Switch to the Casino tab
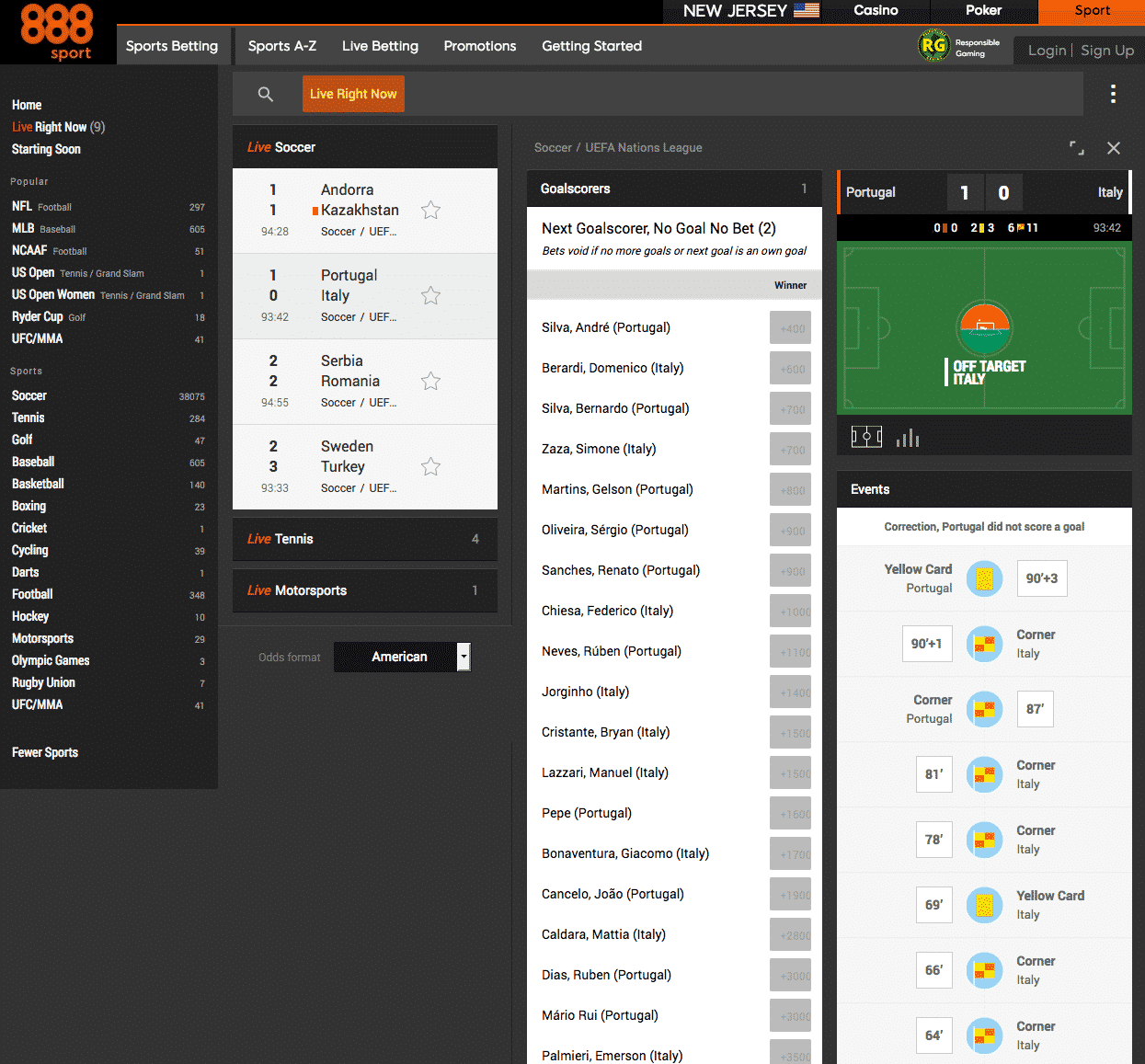 [876, 11]
